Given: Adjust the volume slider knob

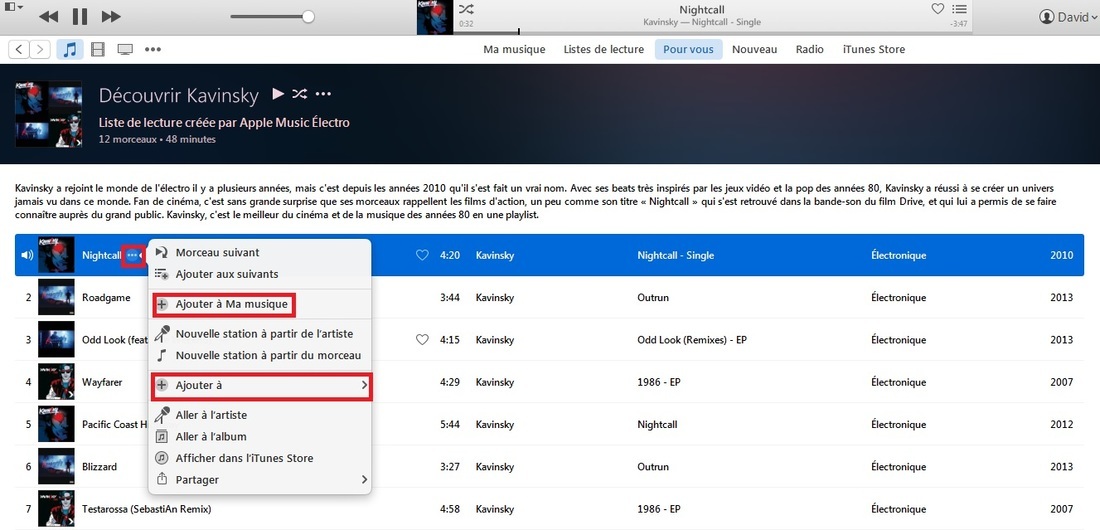Looking at the screenshot, I should click(x=308, y=17).
